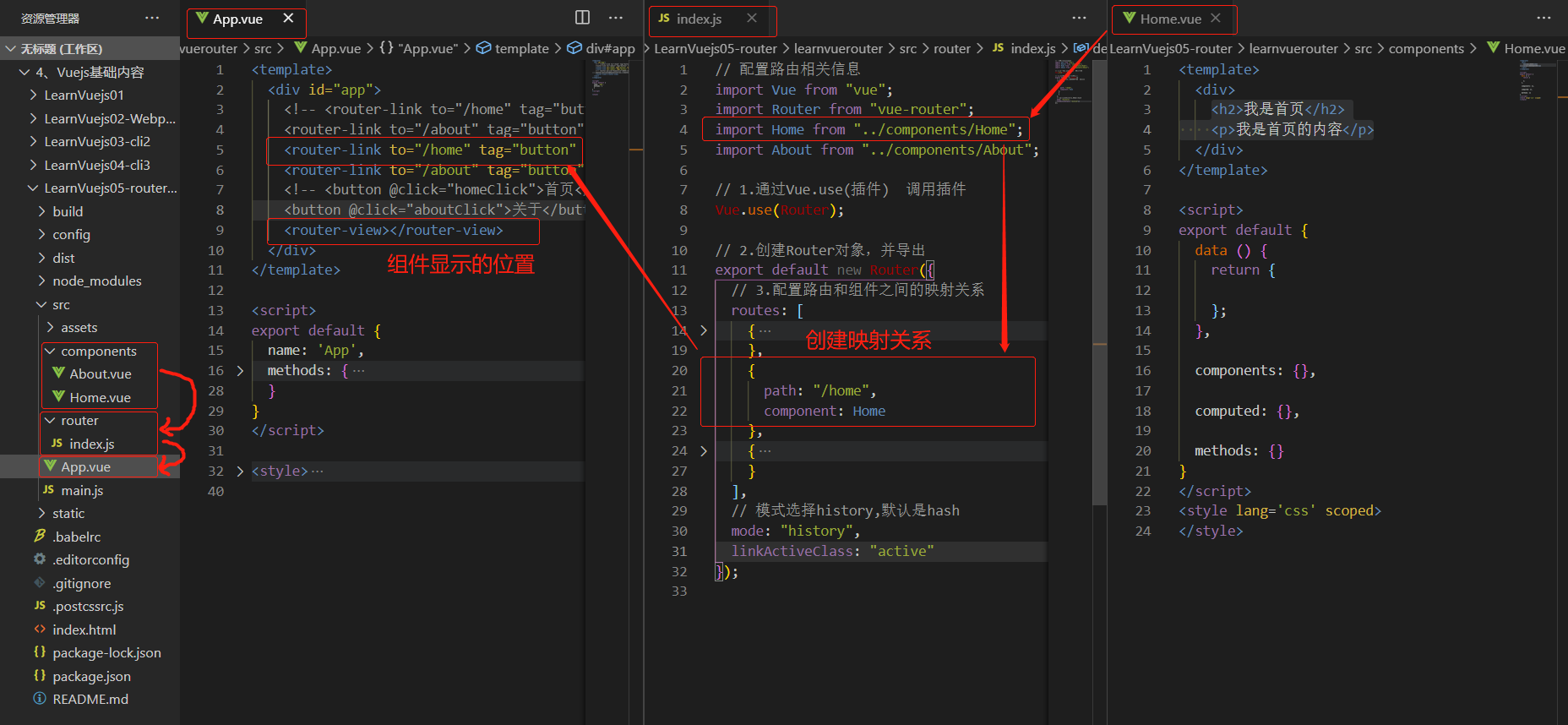
Task: Expand the LearnVuejs01 folder
Action: click(x=33, y=95)
